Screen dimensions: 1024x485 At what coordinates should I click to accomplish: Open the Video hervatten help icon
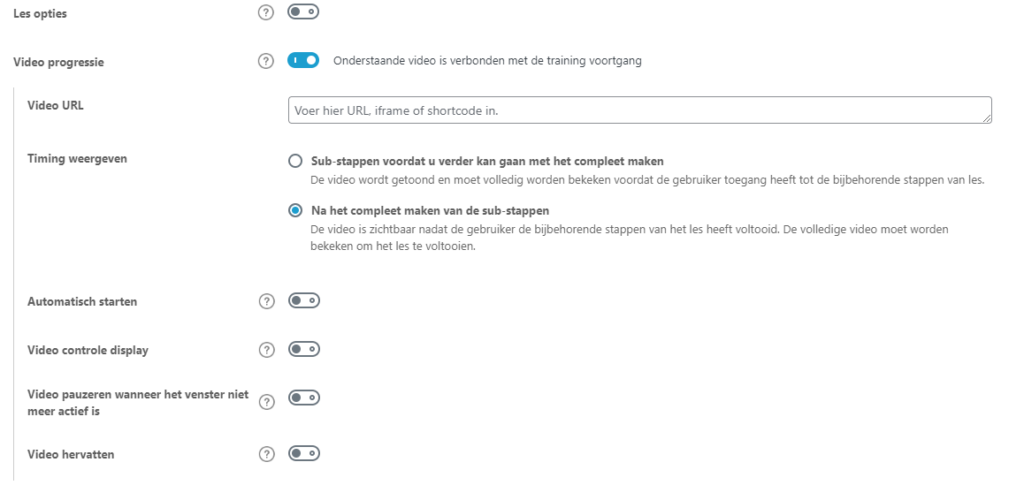point(265,454)
